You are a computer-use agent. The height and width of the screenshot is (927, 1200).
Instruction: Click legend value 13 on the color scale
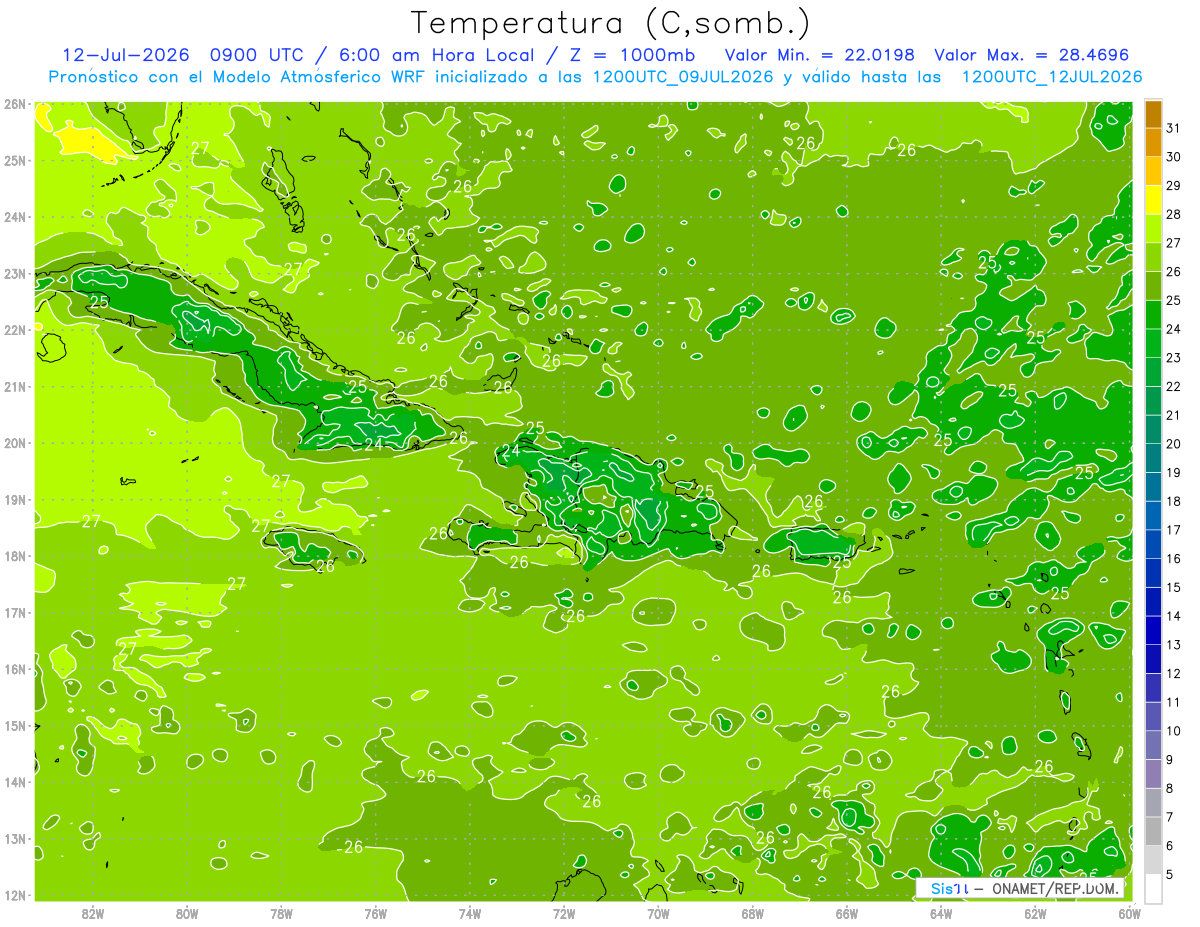(x=1173, y=645)
